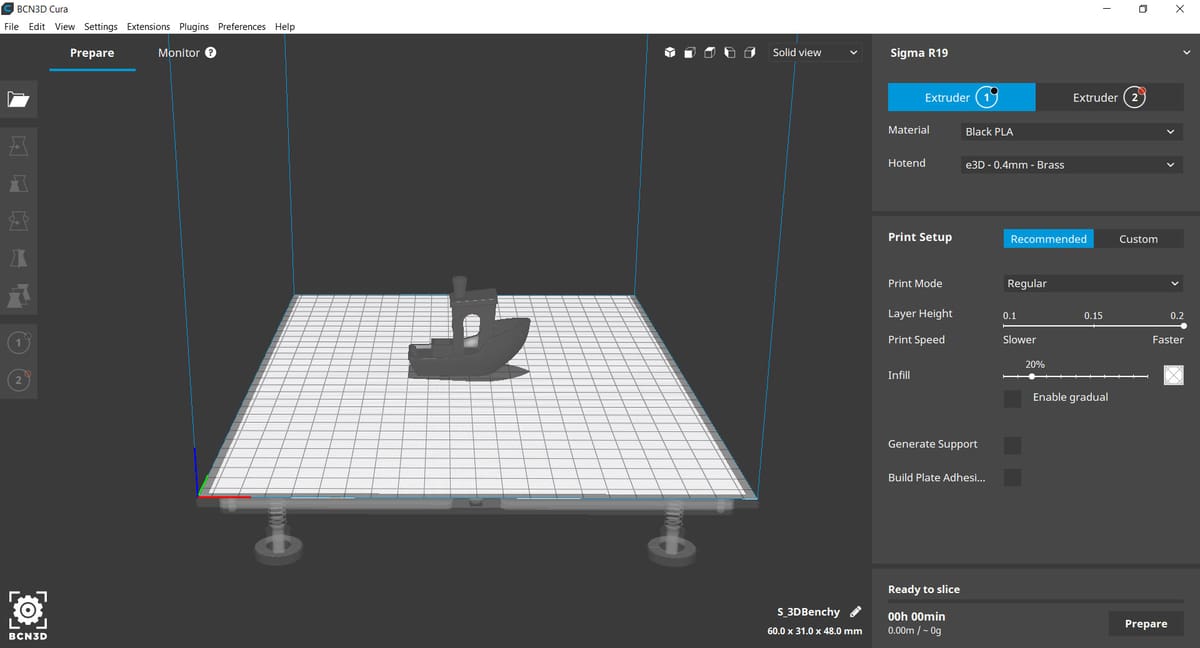Click the 00h 00min print time estimate
This screenshot has height=648, width=1200.
click(x=916, y=617)
